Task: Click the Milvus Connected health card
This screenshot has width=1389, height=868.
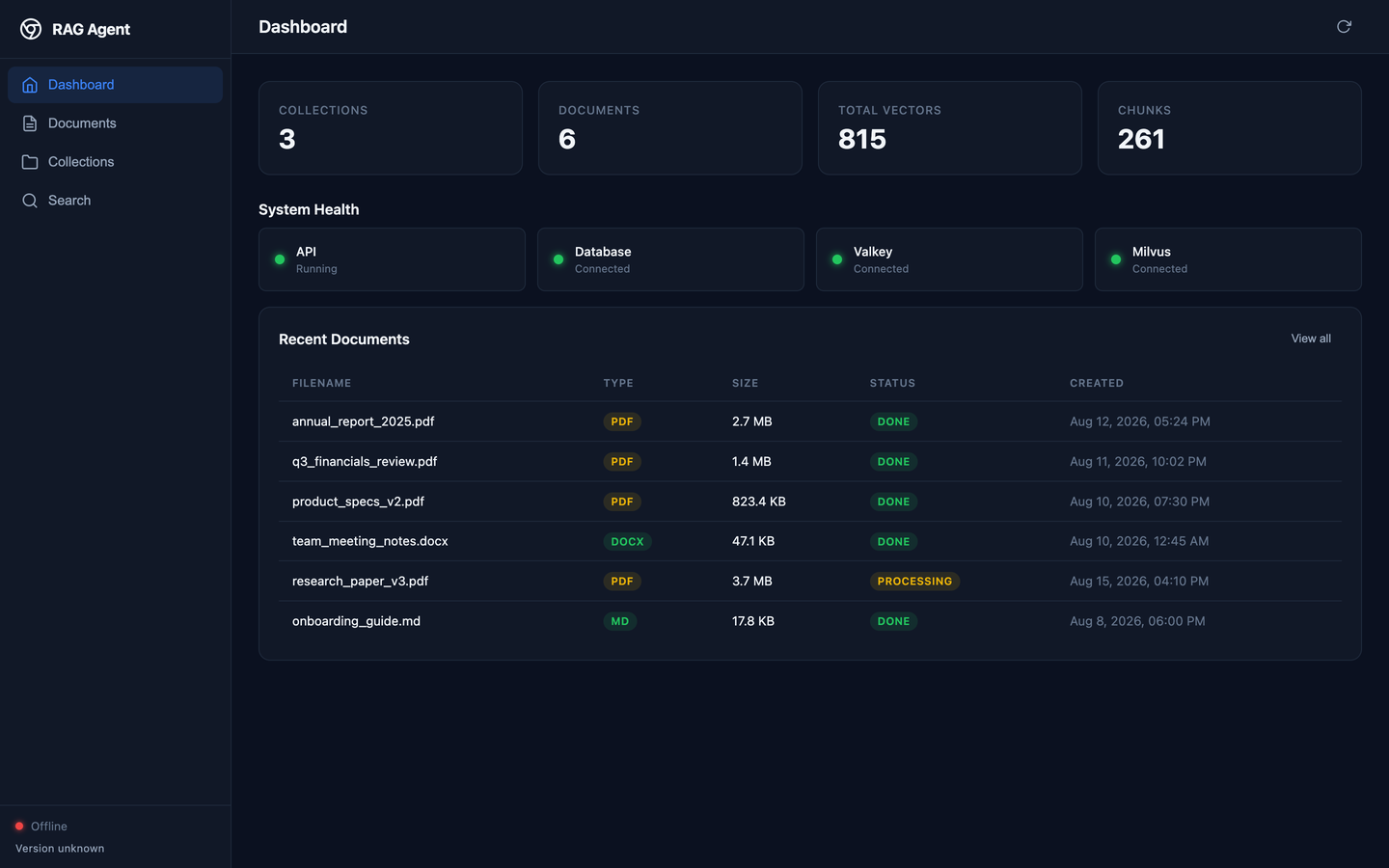Action: click(1228, 259)
